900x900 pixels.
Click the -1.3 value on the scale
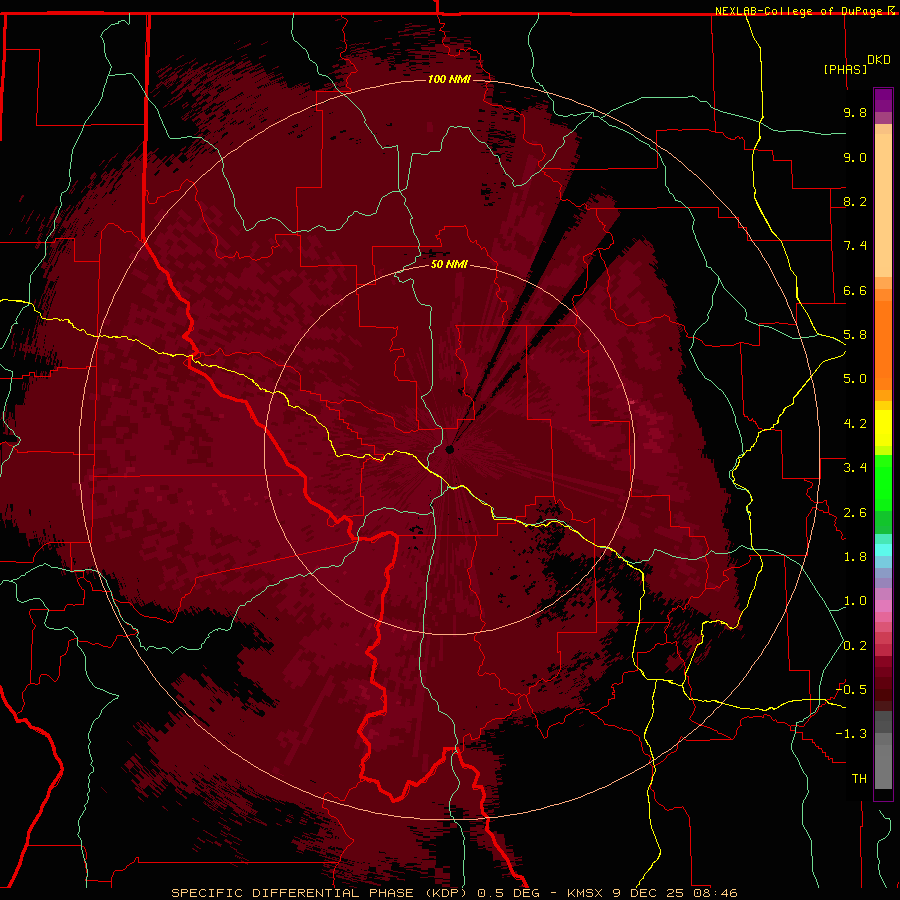[x=851, y=734]
